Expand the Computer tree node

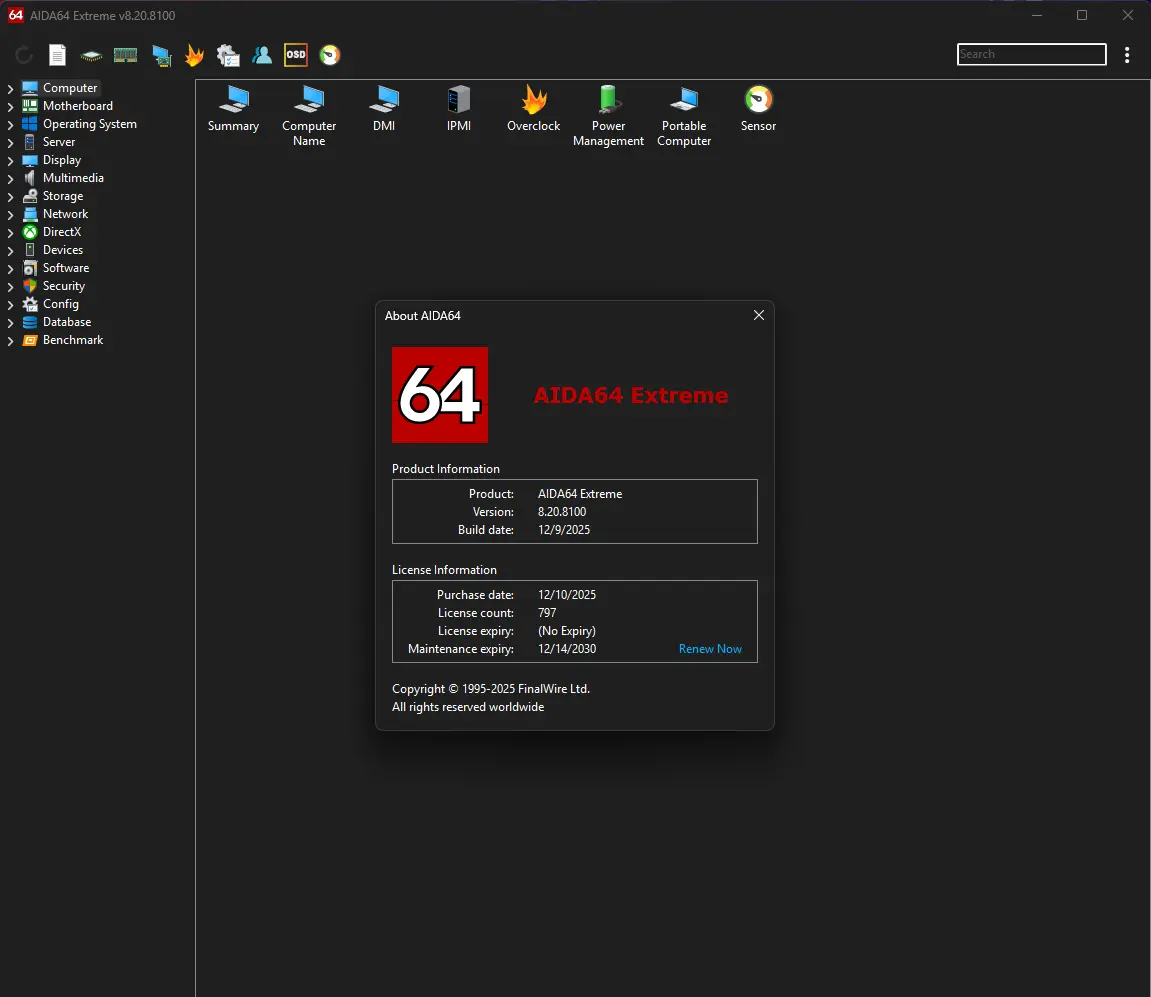coord(10,88)
